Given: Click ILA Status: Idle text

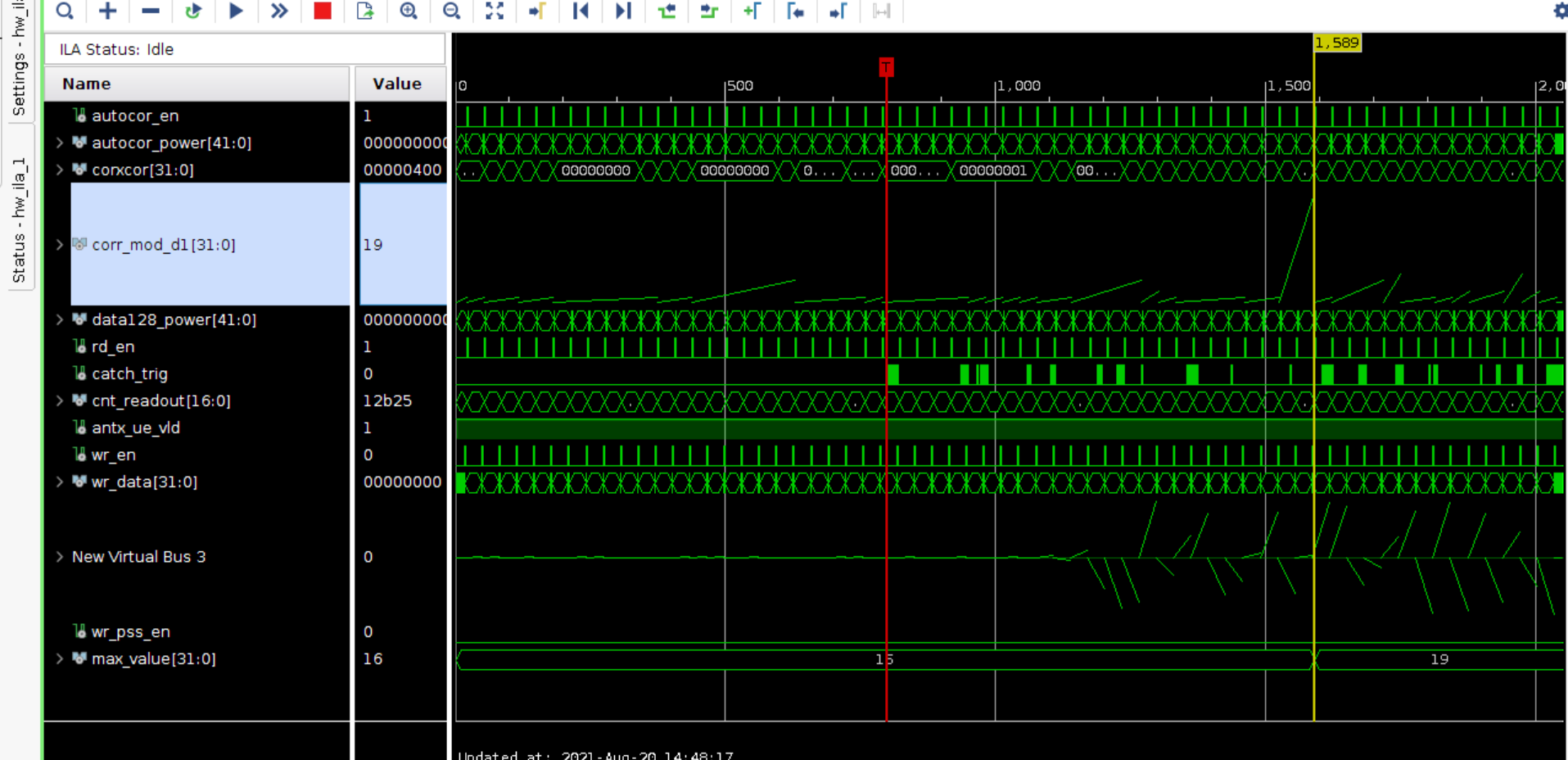Looking at the screenshot, I should pyautogui.click(x=116, y=49).
